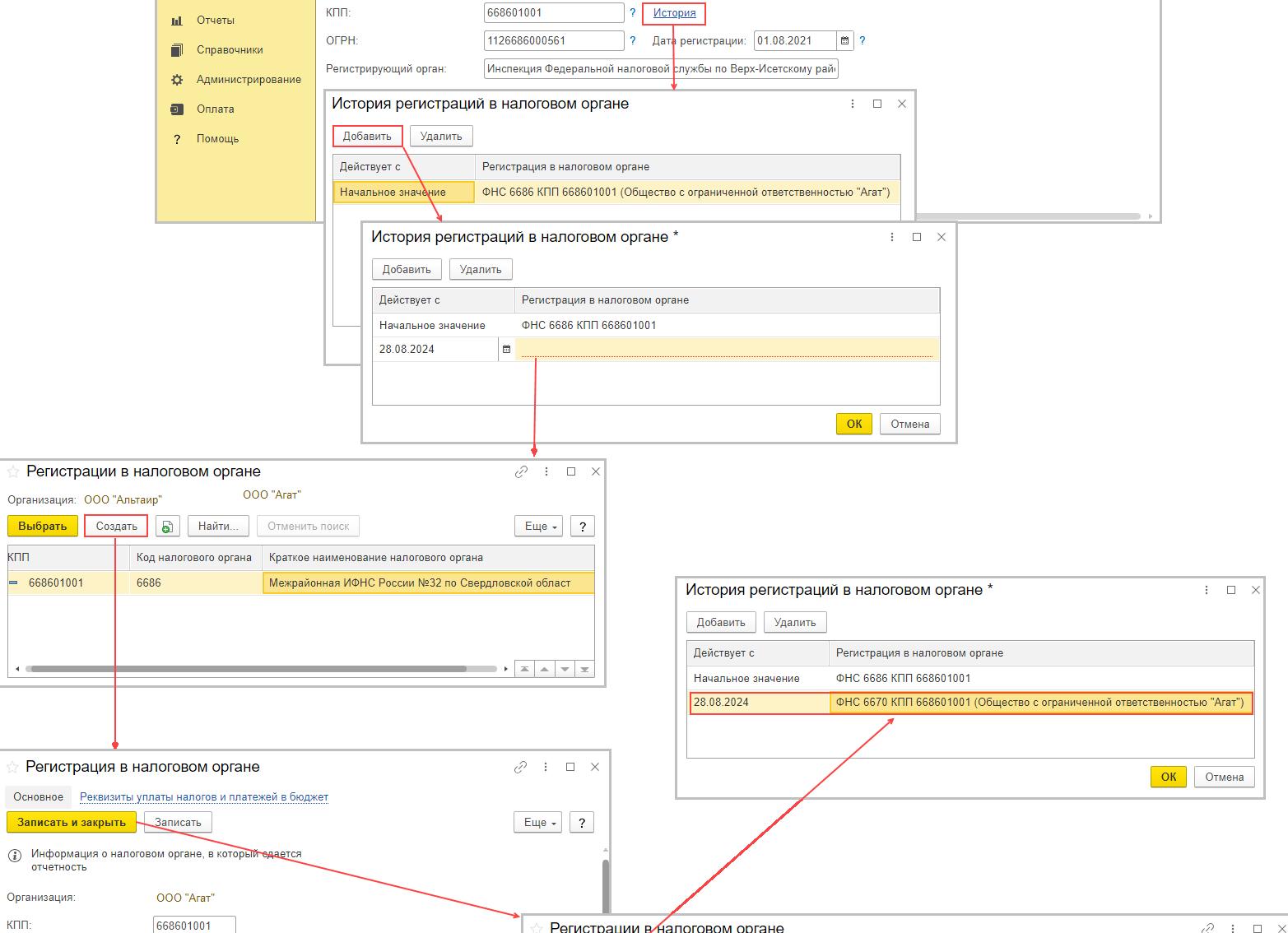1288x933 pixels.
Task: Click the Помощь question mark icon
Action: [x=177, y=139]
